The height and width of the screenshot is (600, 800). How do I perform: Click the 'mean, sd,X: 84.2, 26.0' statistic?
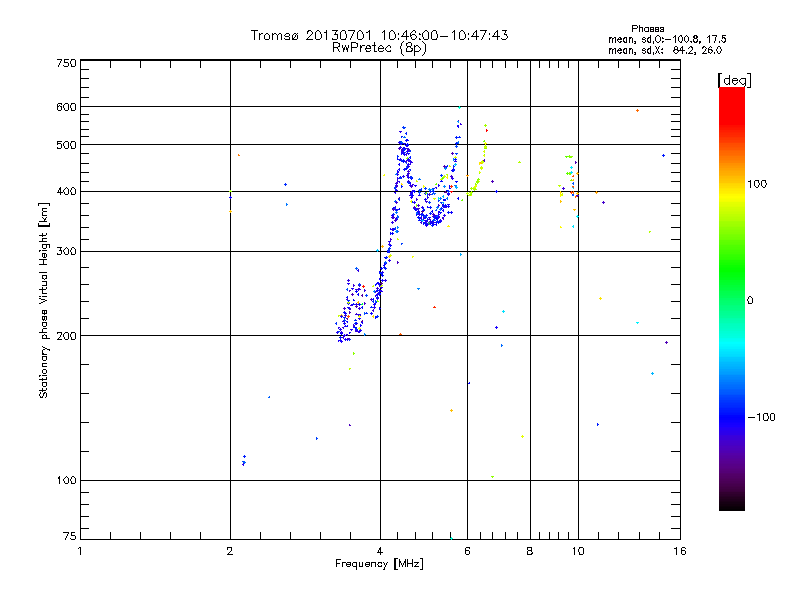[x=665, y=50]
